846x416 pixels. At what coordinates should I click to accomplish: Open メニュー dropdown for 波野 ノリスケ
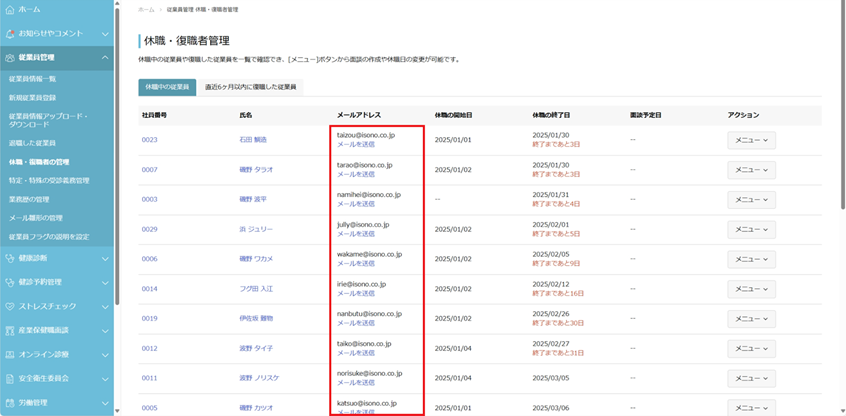point(752,378)
